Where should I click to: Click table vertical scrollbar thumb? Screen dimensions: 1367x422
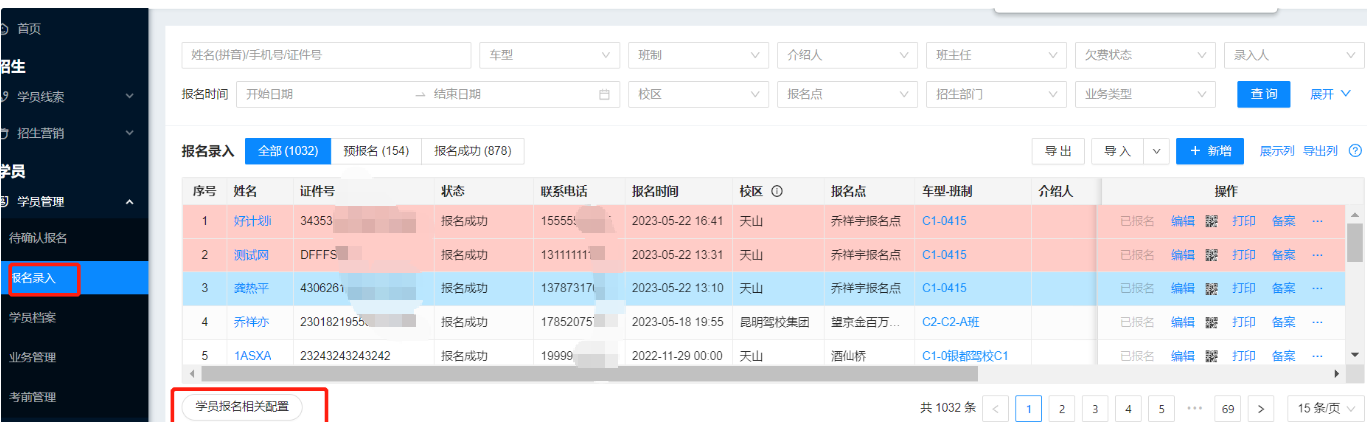(1355, 242)
